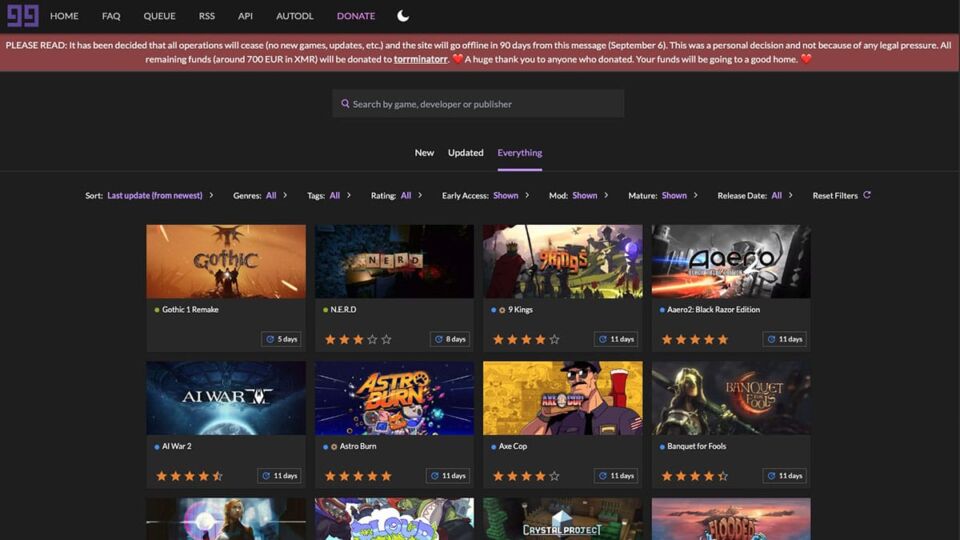Open the QUEUE page
The height and width of the screenshot is (540, 960).
coord(159,16)
